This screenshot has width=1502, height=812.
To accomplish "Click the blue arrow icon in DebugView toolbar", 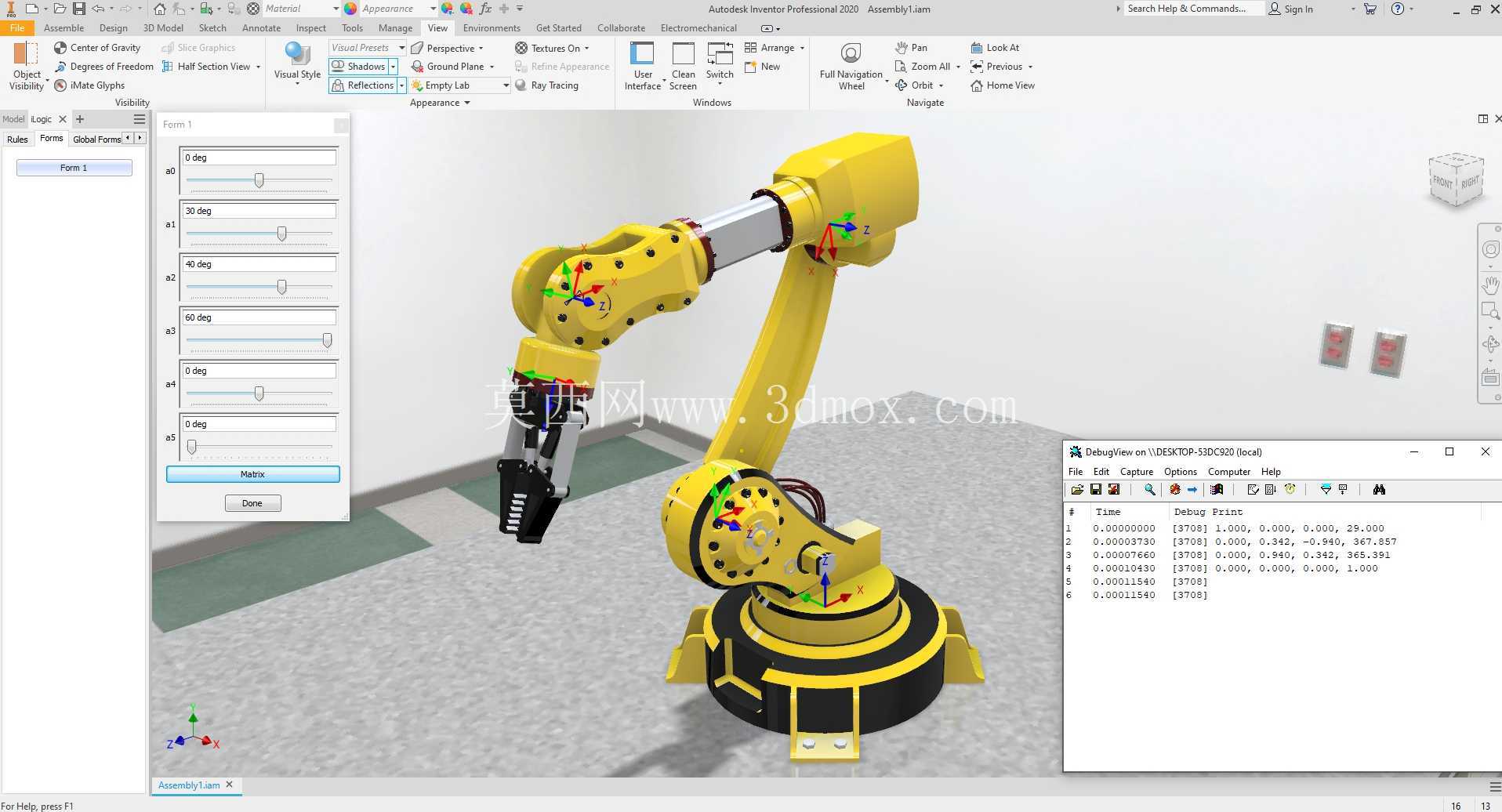I will point(1192,490).
